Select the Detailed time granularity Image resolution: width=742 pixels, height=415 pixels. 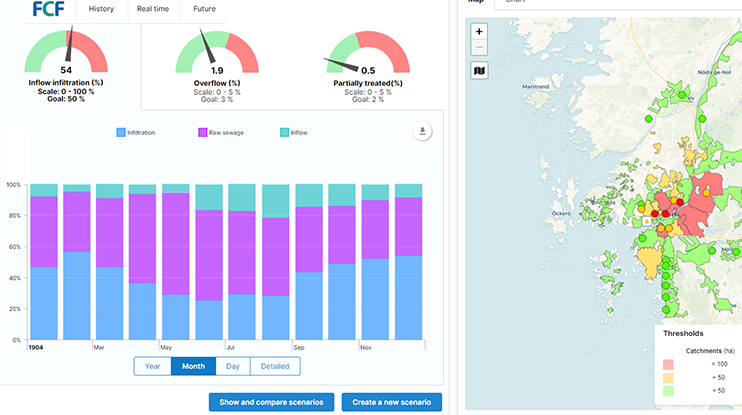click(x=275, y=366)
